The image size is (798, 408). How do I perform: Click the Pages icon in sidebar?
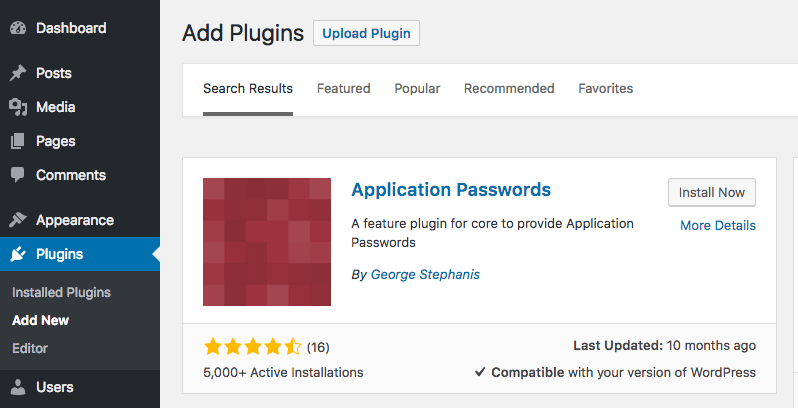[x=18, y=141]
